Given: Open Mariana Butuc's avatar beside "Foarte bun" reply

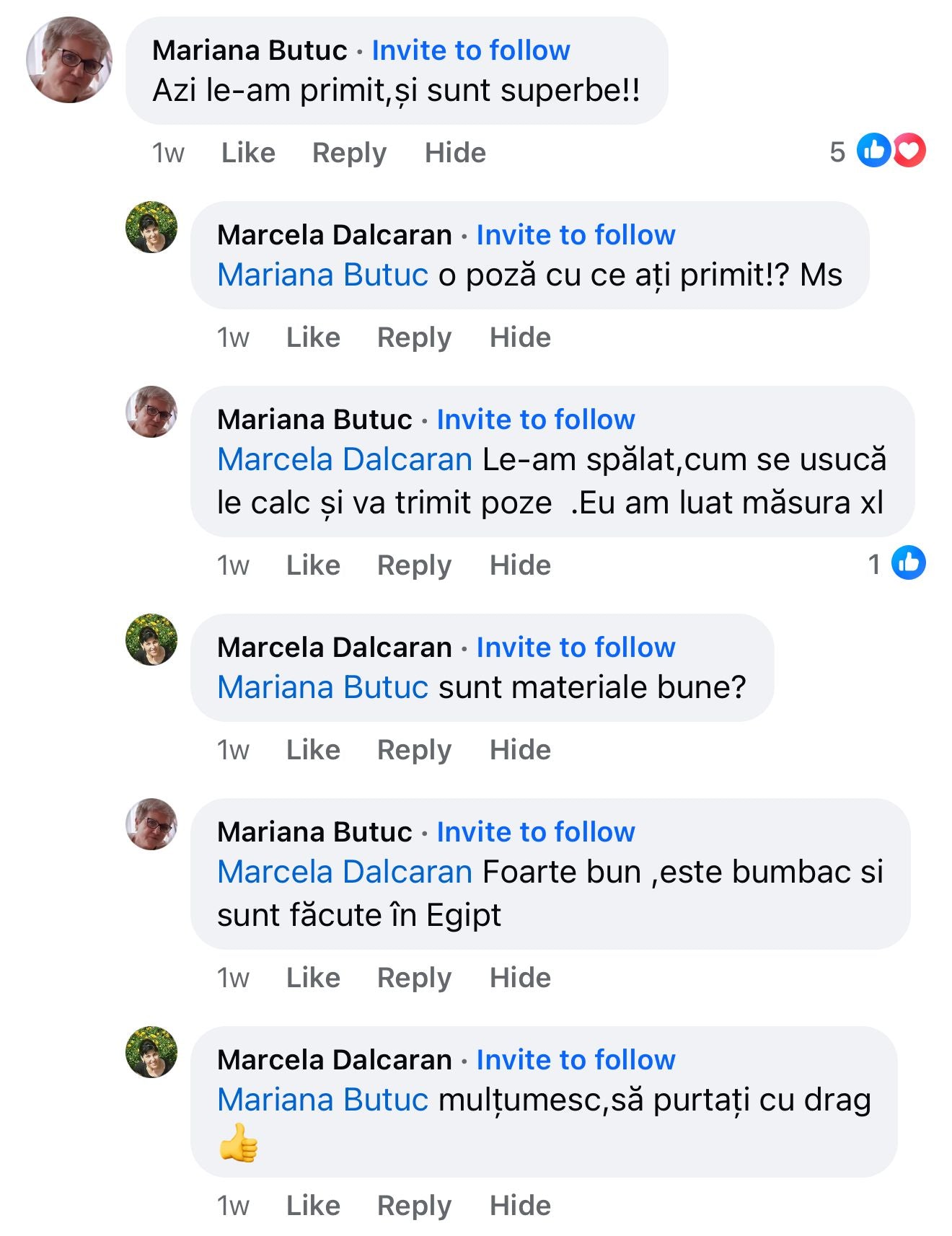Looking at the screenshot, I should 151,824.
